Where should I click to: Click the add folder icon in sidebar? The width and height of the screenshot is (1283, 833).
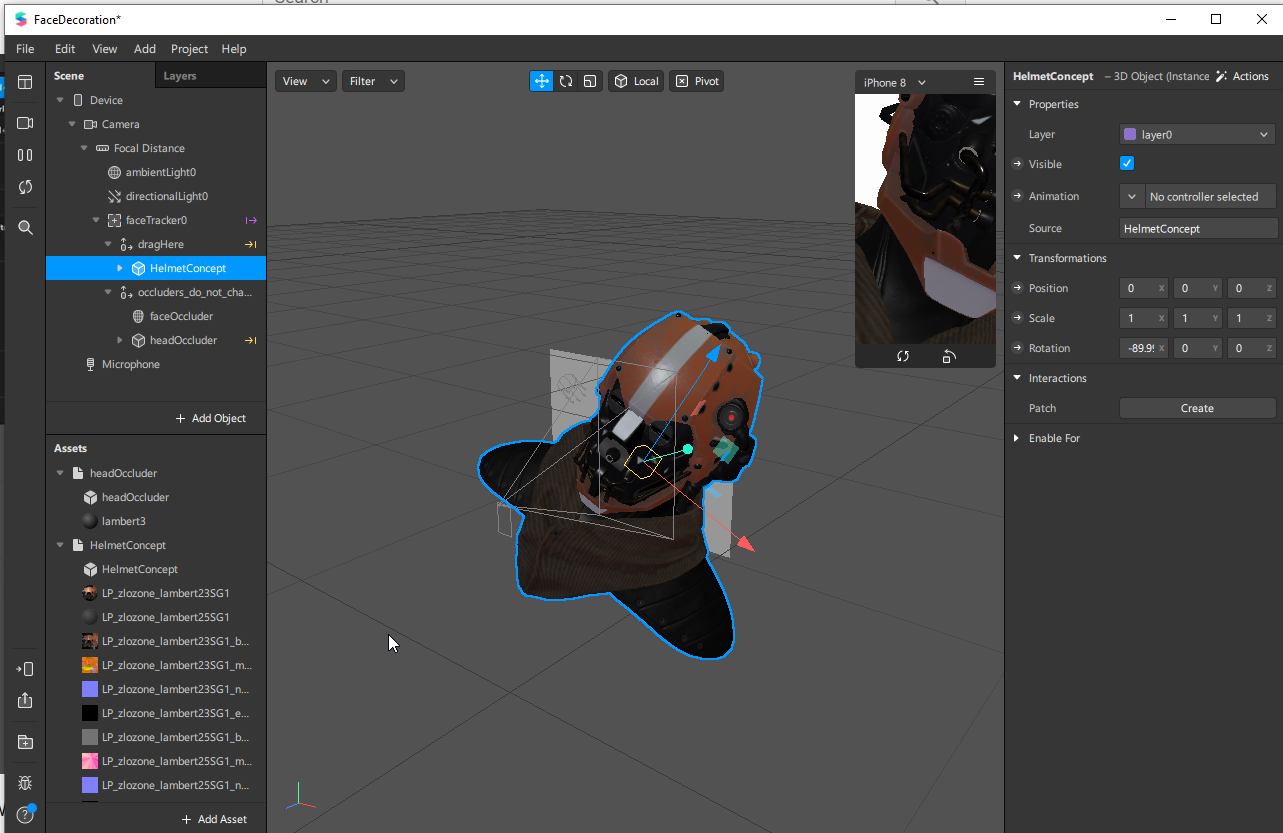coord(25,742)
